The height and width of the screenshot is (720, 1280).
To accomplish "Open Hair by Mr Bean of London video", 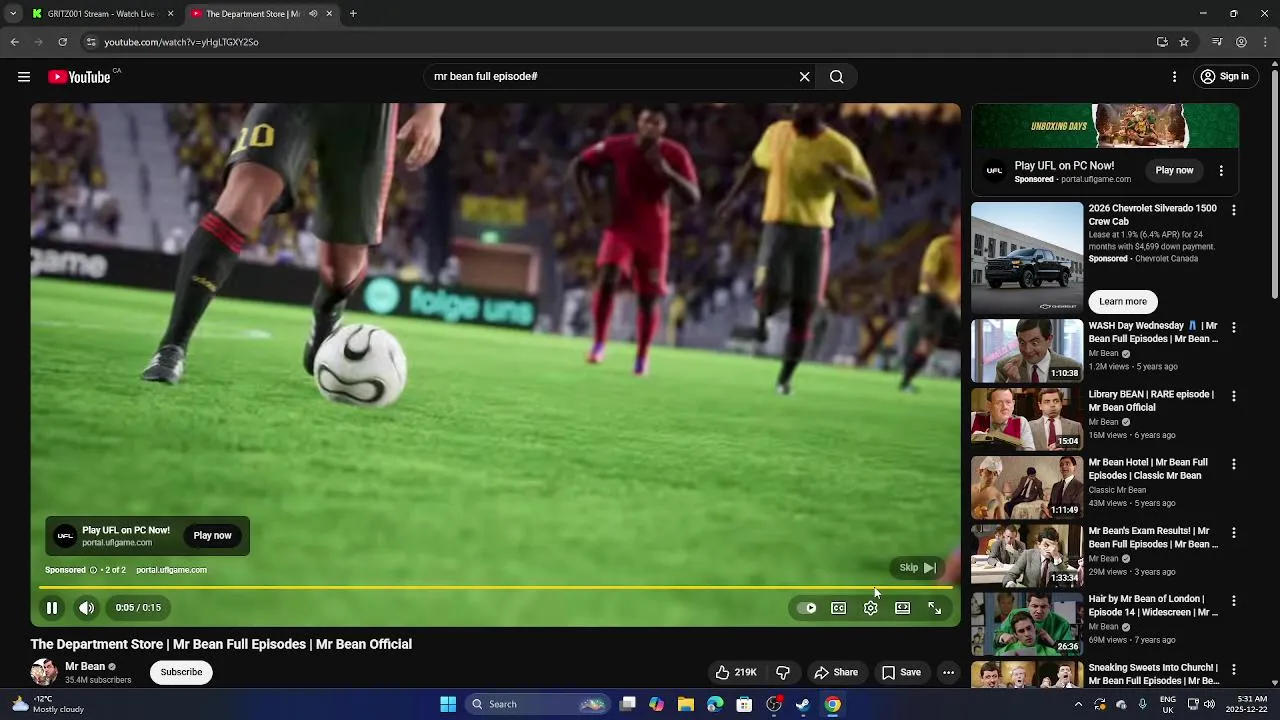I will (1027, 624).
